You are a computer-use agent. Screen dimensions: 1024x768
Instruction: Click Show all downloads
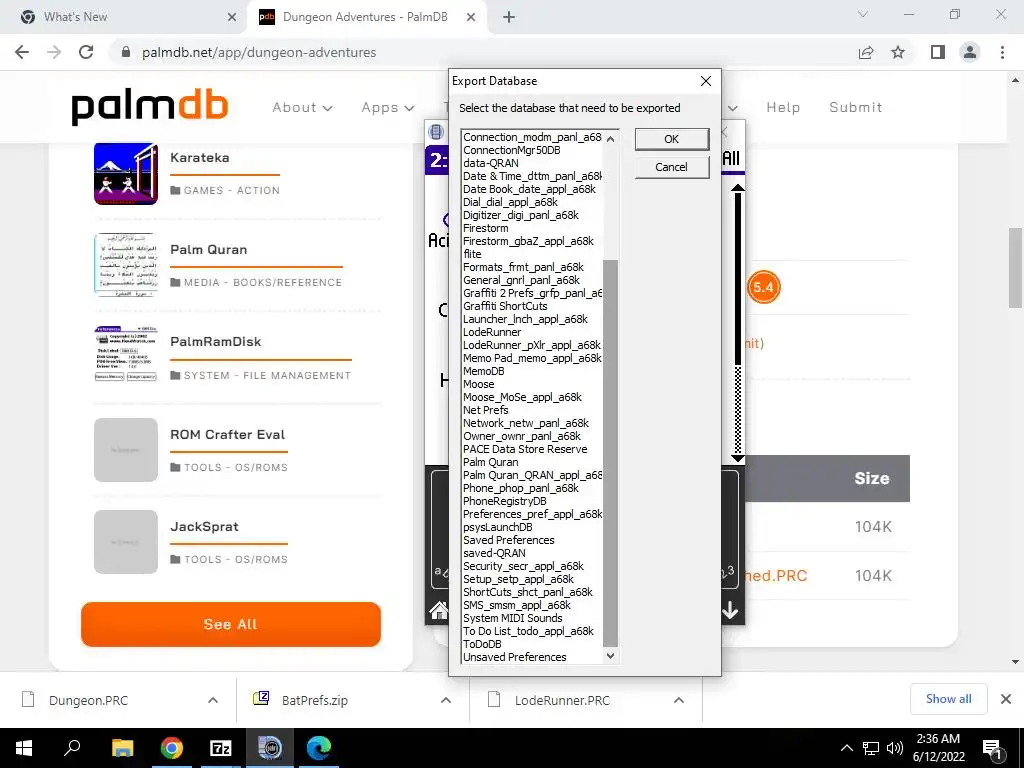coord(948,699)
